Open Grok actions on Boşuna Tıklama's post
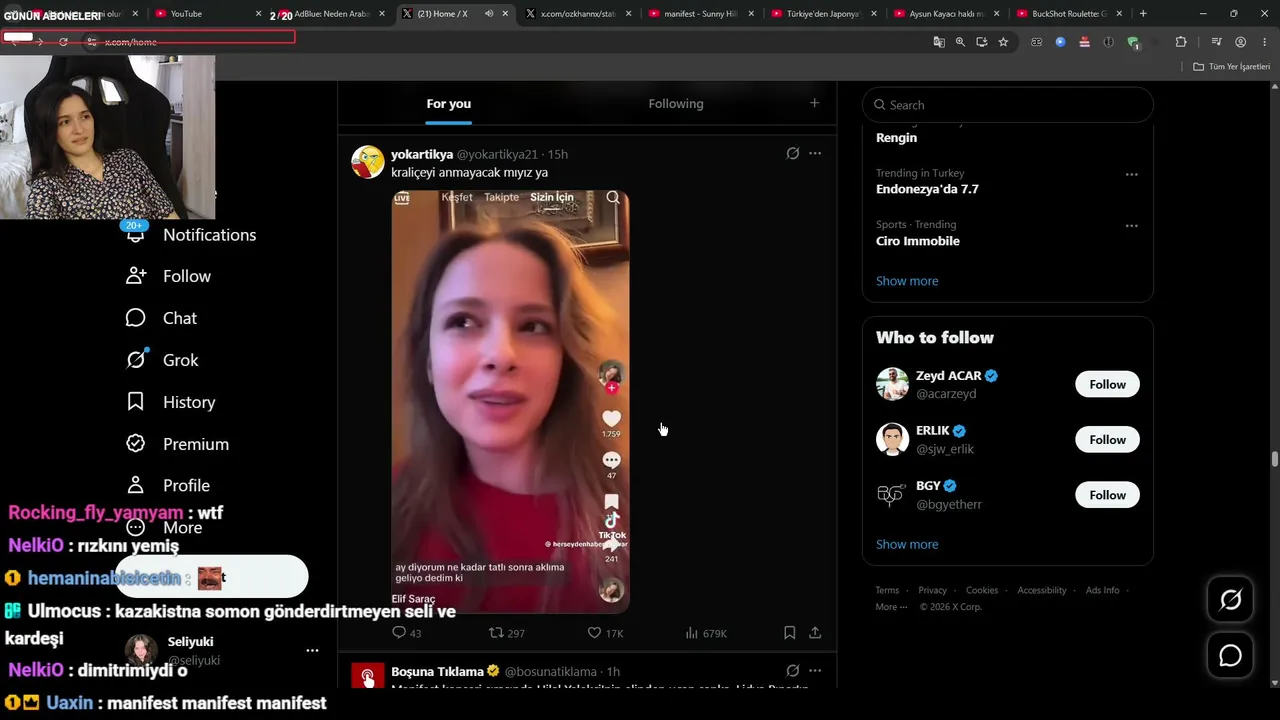Screen dimensions: 1280x720 click(792, 671)
